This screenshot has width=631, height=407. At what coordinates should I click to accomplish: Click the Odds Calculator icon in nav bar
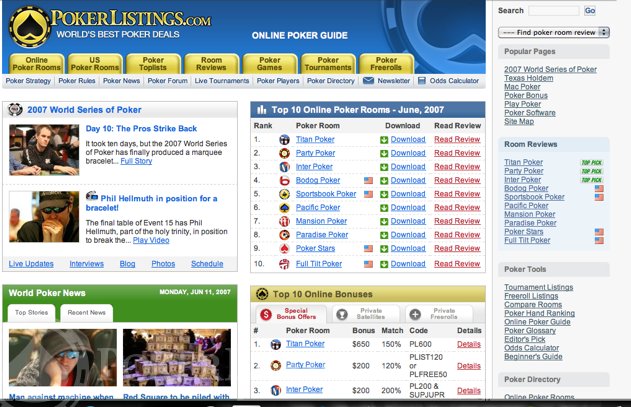[x=421, y=81]
